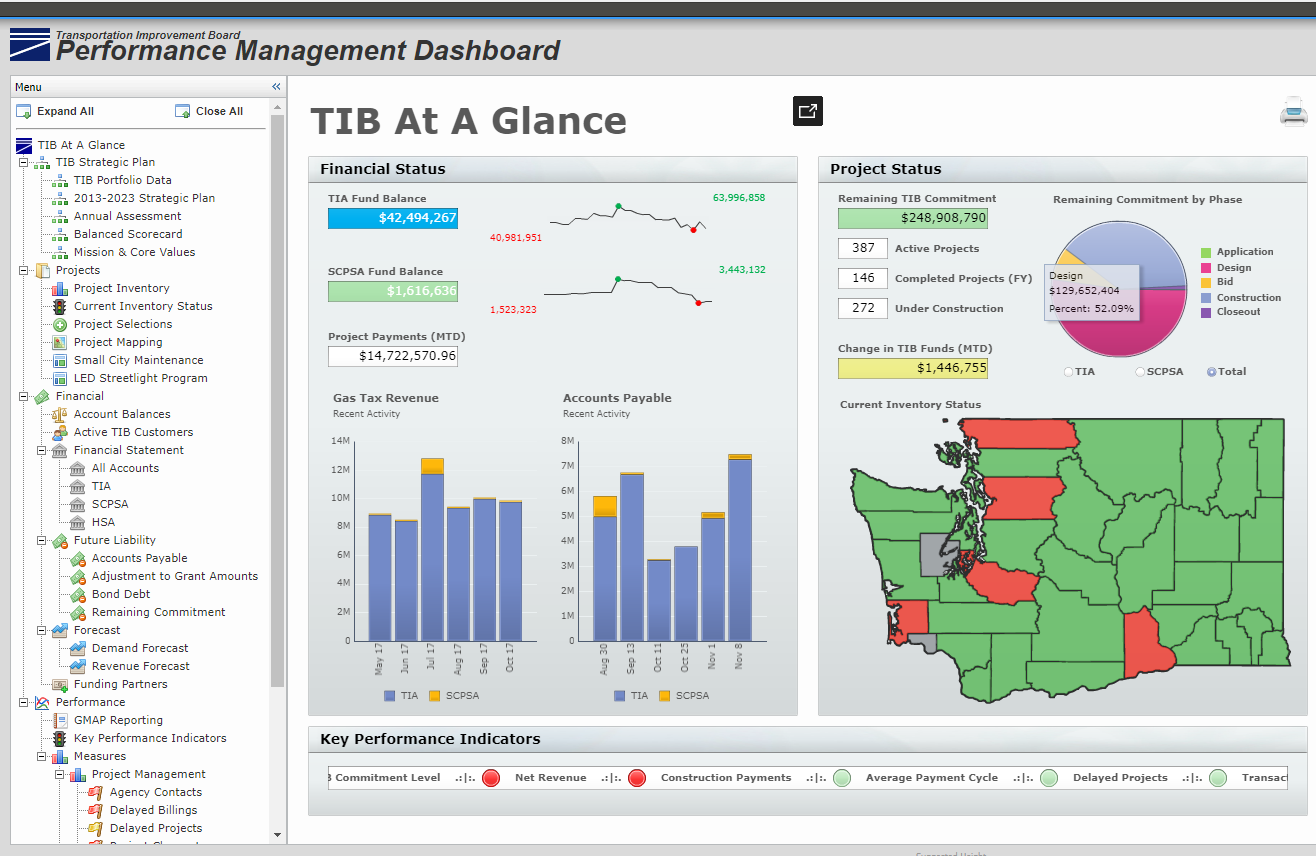Click the Current Inventory Status traffic light icon
This screenshot has height=856, width=1316.
(x=60, y=307)
